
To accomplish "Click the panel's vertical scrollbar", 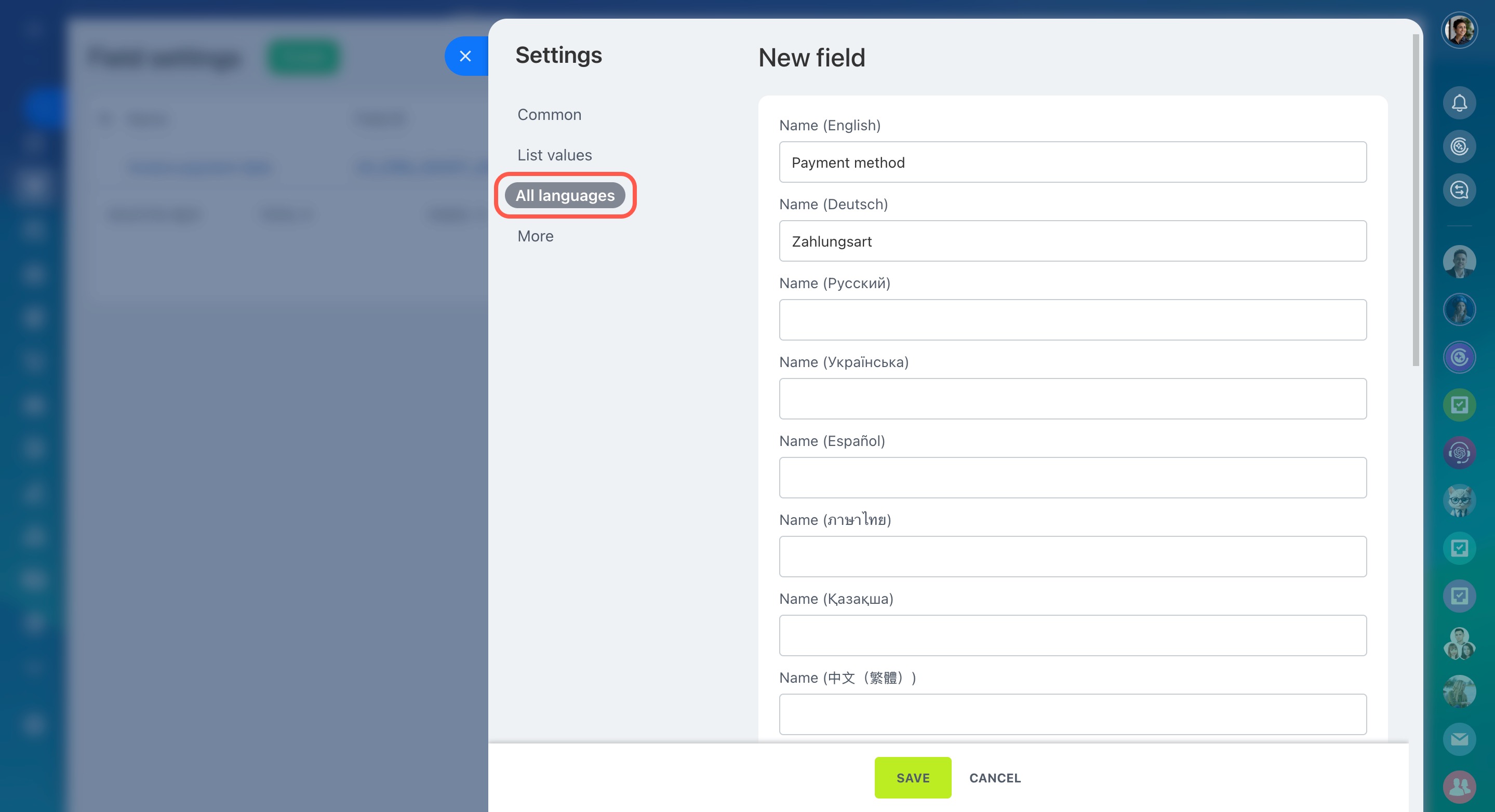I will [x=1415, y=200].
